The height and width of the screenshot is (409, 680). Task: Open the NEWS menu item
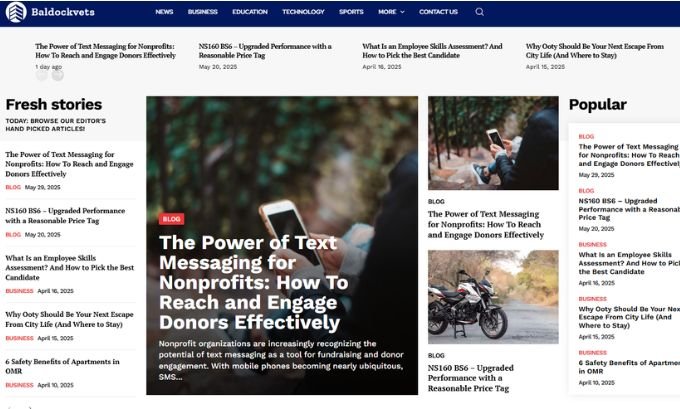pos(164,12)
